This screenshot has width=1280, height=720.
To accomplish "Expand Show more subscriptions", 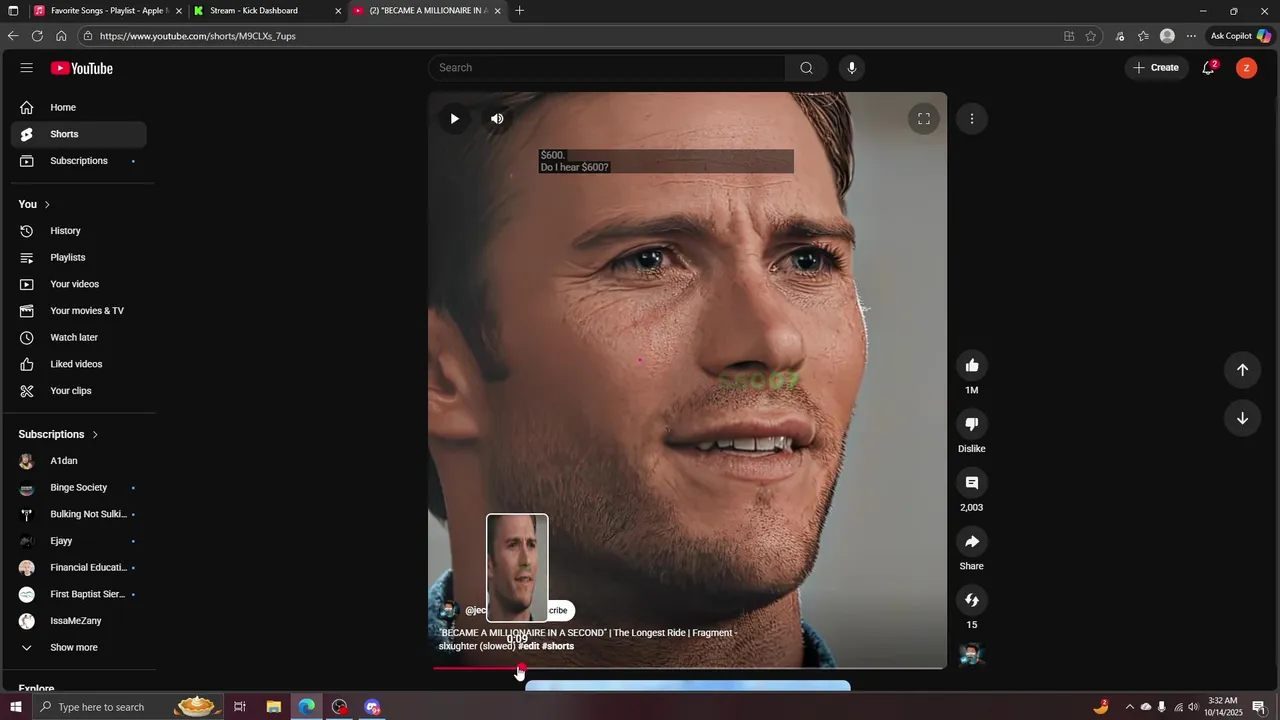I will tap(79, 648).
